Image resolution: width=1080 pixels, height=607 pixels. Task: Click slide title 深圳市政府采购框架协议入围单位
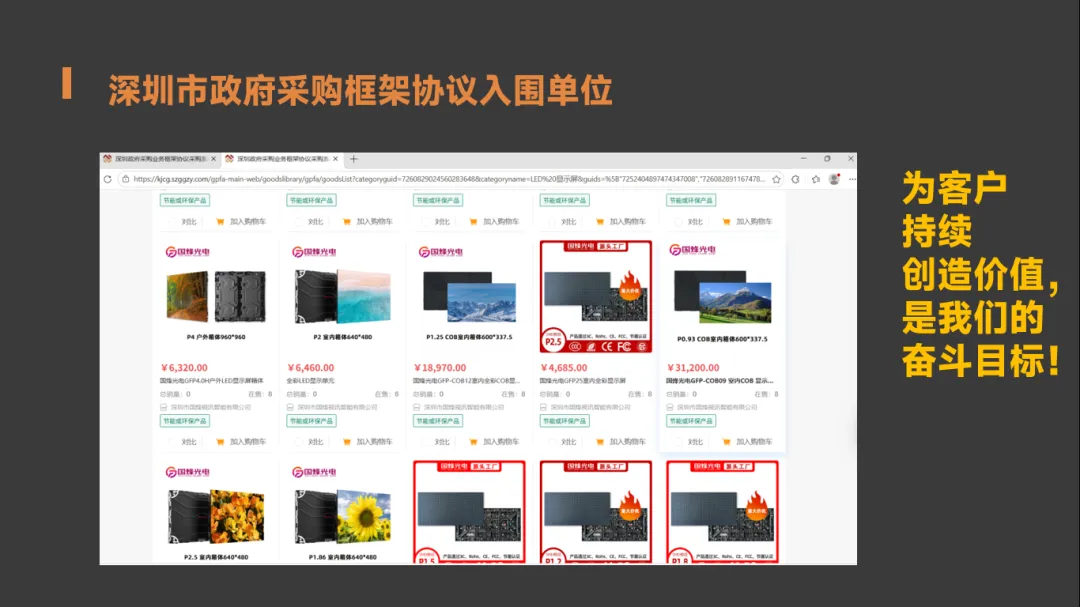(x=360, y=91)
